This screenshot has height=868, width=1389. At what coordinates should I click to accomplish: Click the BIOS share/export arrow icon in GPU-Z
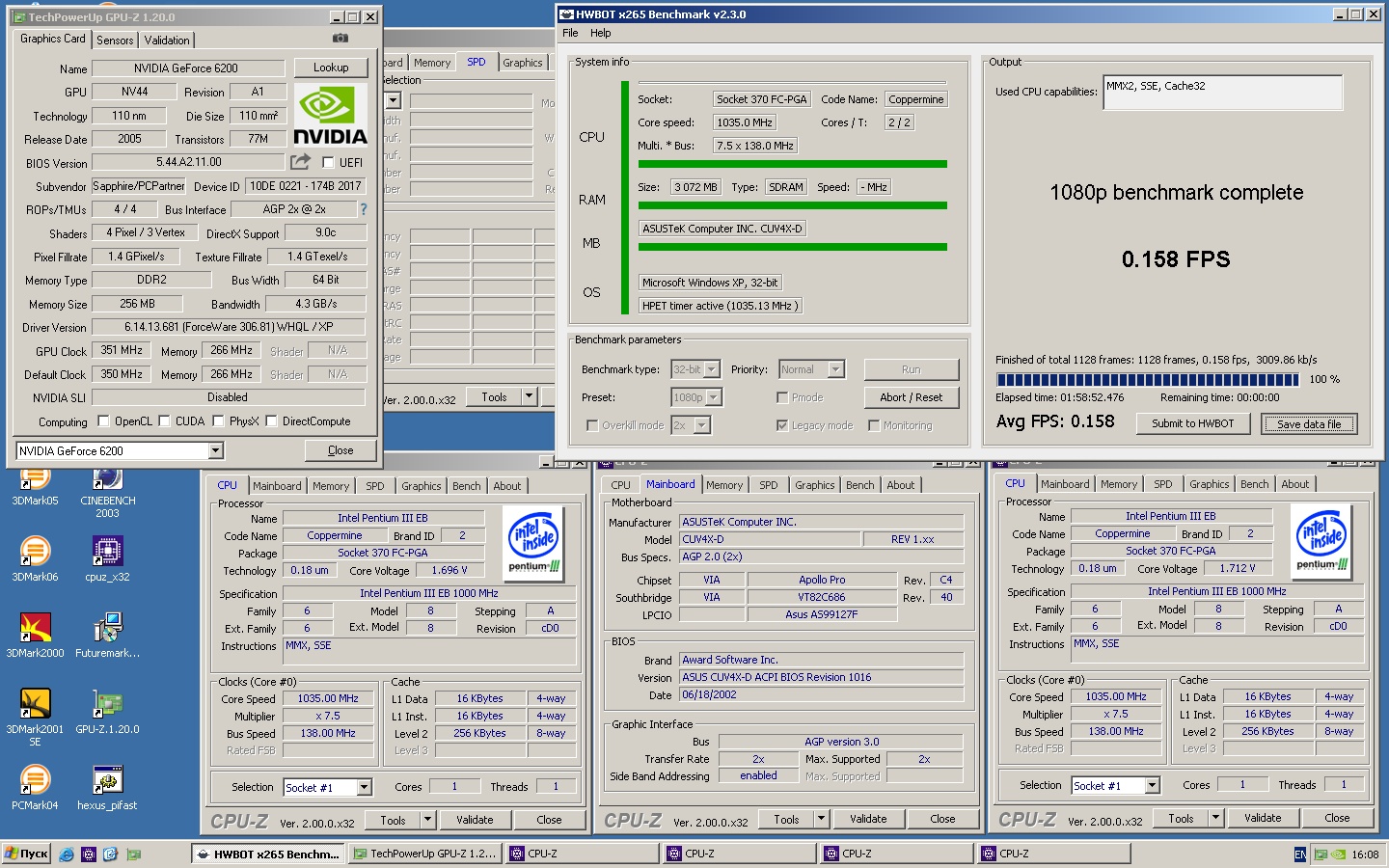301,162
